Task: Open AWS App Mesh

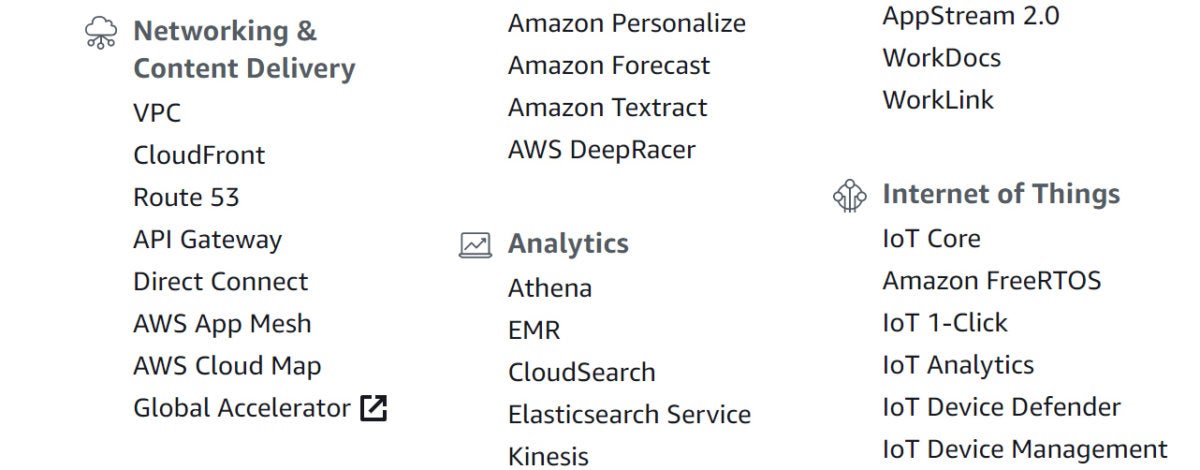Action: [x=222, y=324]
